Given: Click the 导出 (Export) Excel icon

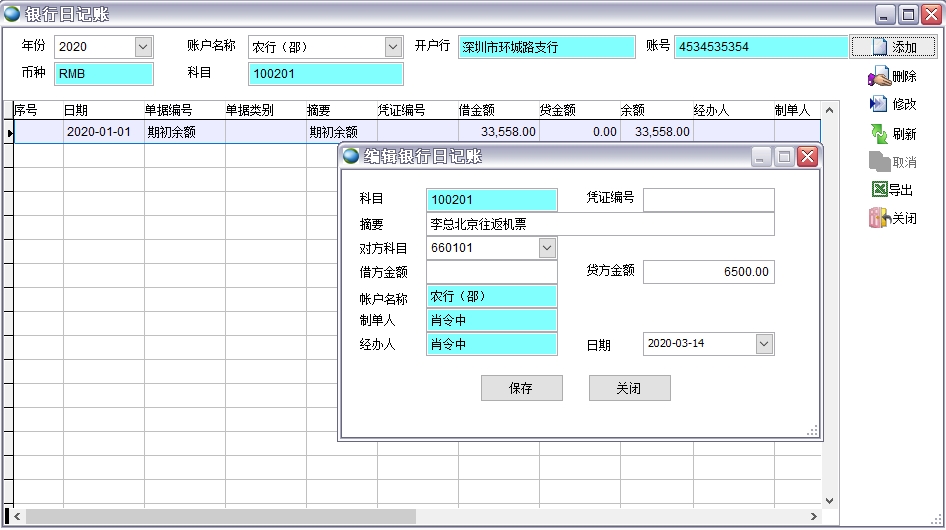Looking at the screenshot, I should (879, 190).
